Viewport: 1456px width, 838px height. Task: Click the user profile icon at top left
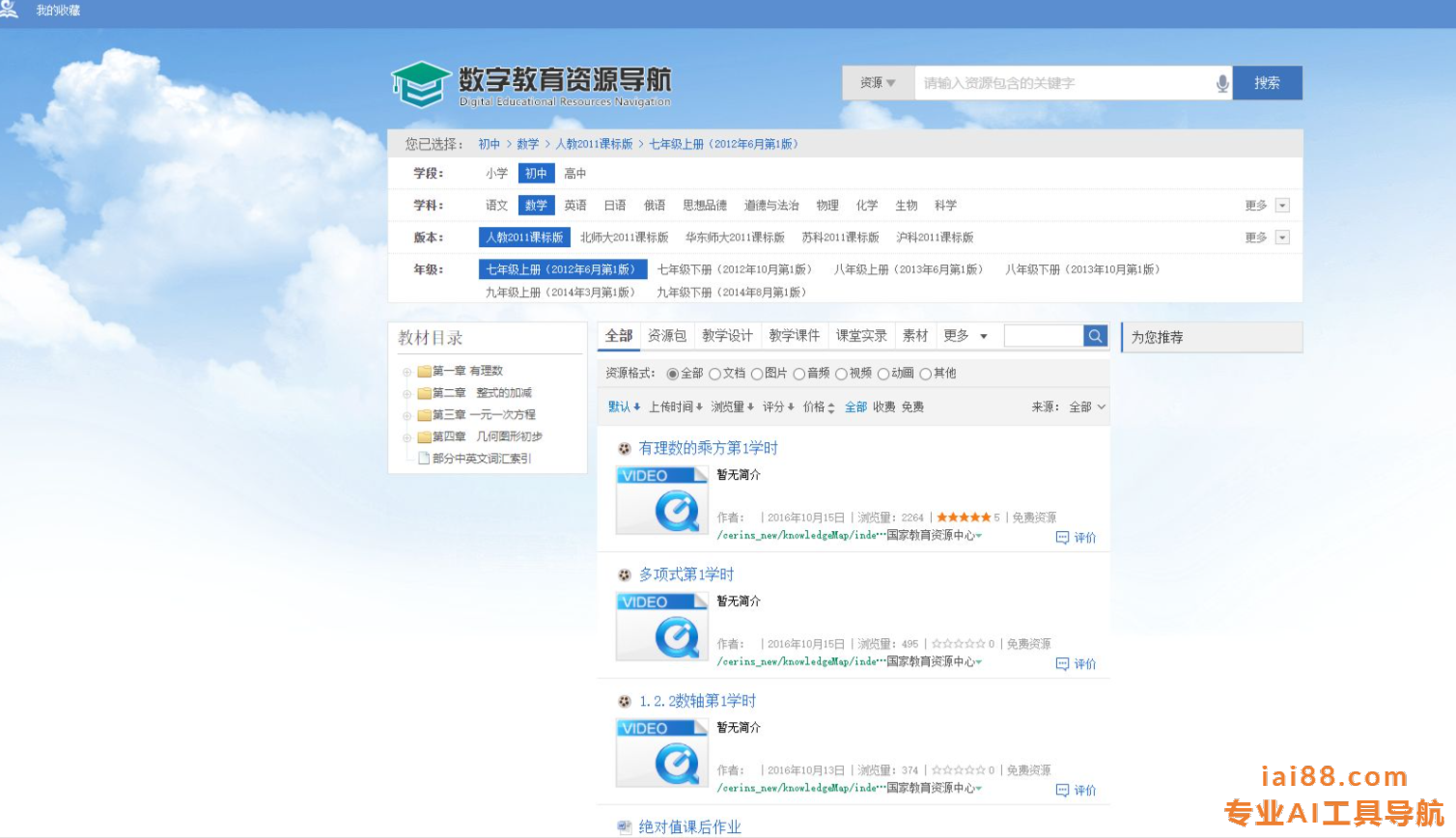9,10
